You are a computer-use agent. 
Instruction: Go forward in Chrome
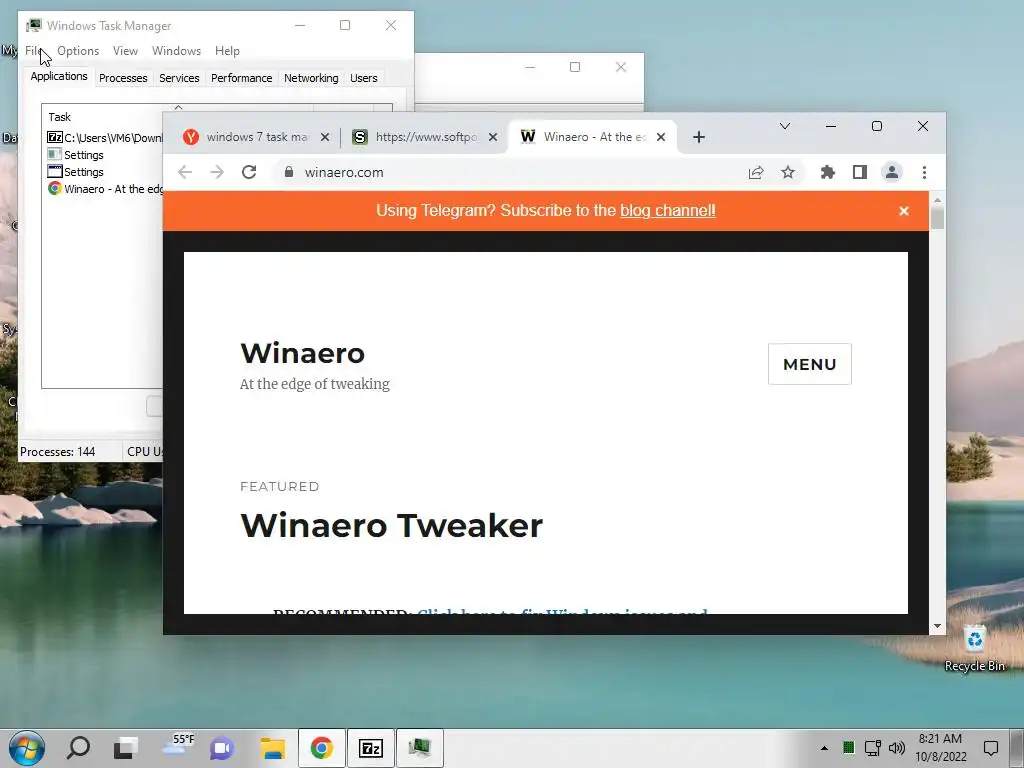pyautogui.click(x=217, y=172)
